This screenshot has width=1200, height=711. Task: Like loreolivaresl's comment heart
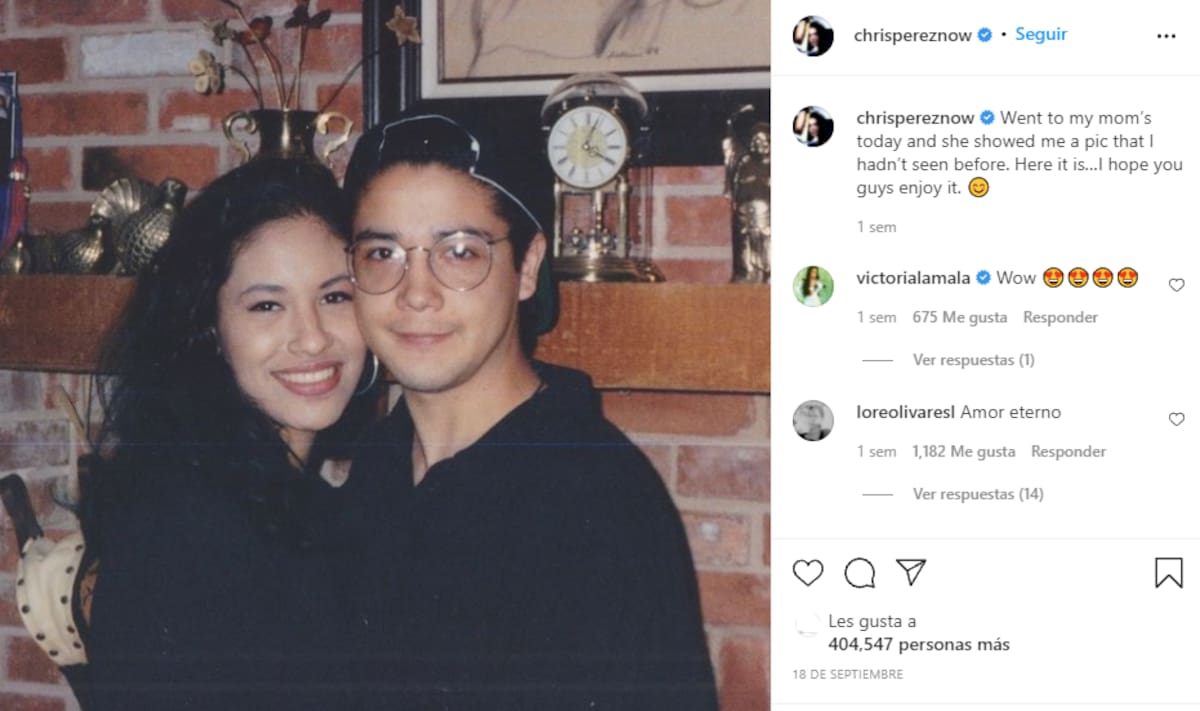1177,419
